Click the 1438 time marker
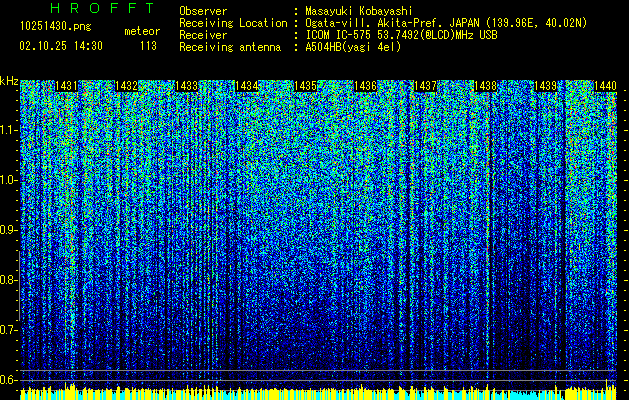The width and height of the screenshot is (629, 400). [x=485, y=86]
